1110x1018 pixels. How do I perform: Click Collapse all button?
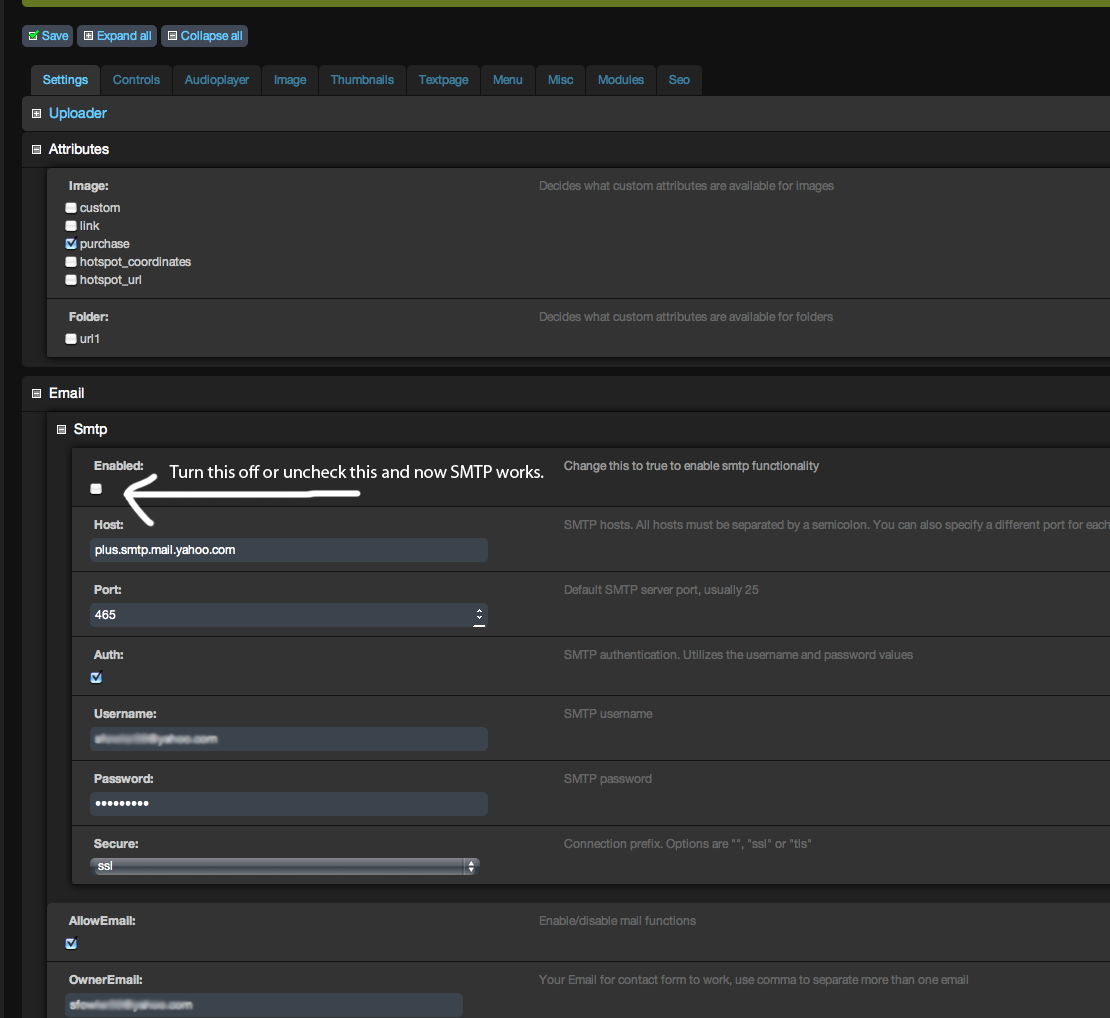205,36
